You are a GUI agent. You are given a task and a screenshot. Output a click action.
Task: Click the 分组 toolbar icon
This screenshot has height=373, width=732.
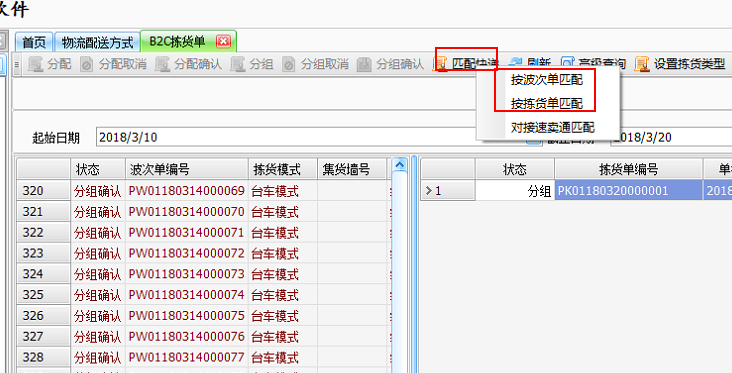[x=238, y=64]
